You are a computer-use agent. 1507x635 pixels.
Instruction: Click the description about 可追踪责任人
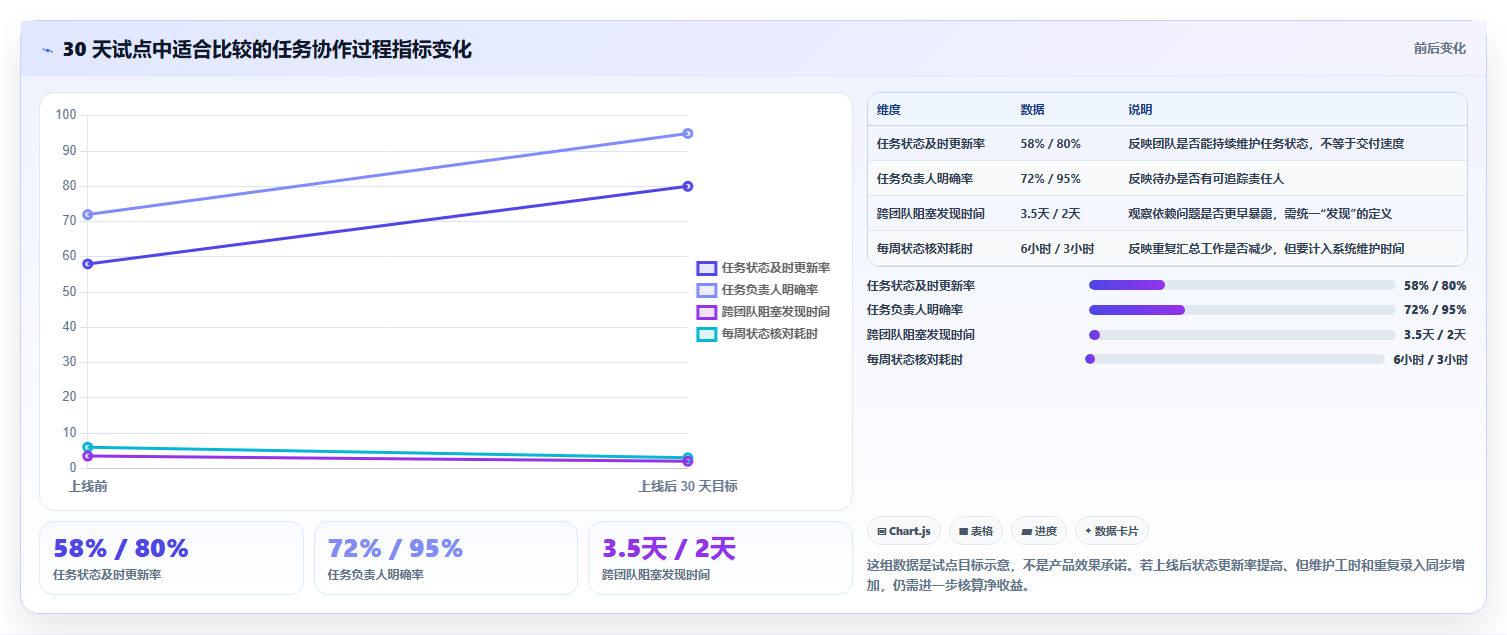click(1206, 179)
